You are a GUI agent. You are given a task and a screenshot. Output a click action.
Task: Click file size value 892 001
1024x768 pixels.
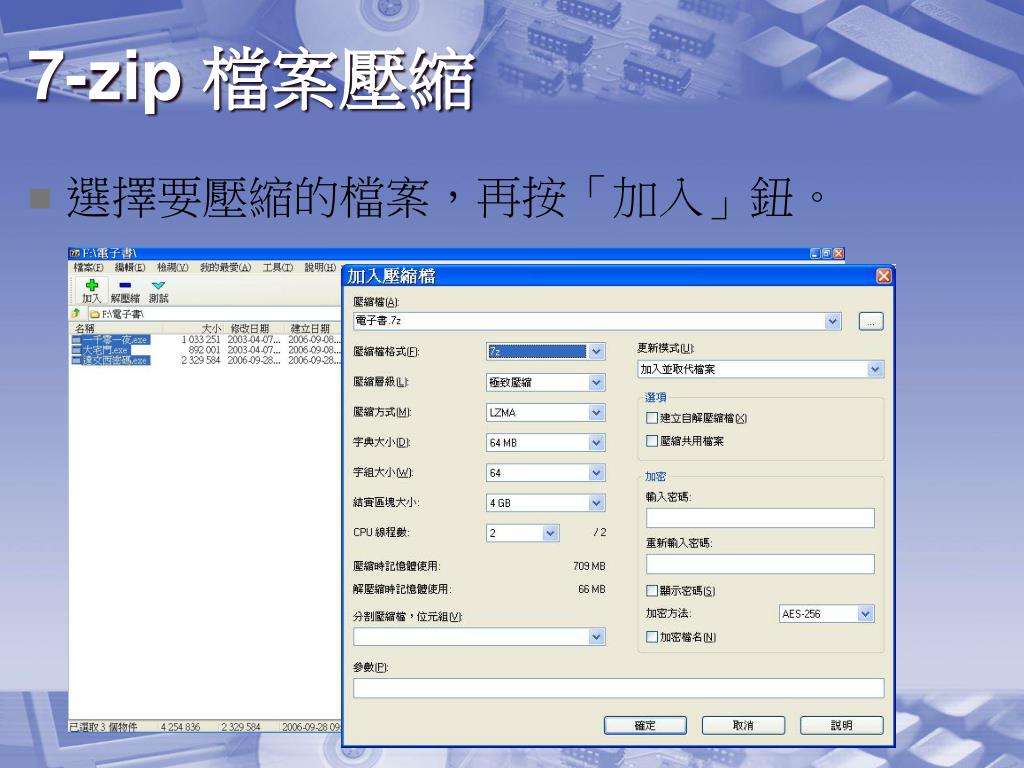[x=204, y=350]
